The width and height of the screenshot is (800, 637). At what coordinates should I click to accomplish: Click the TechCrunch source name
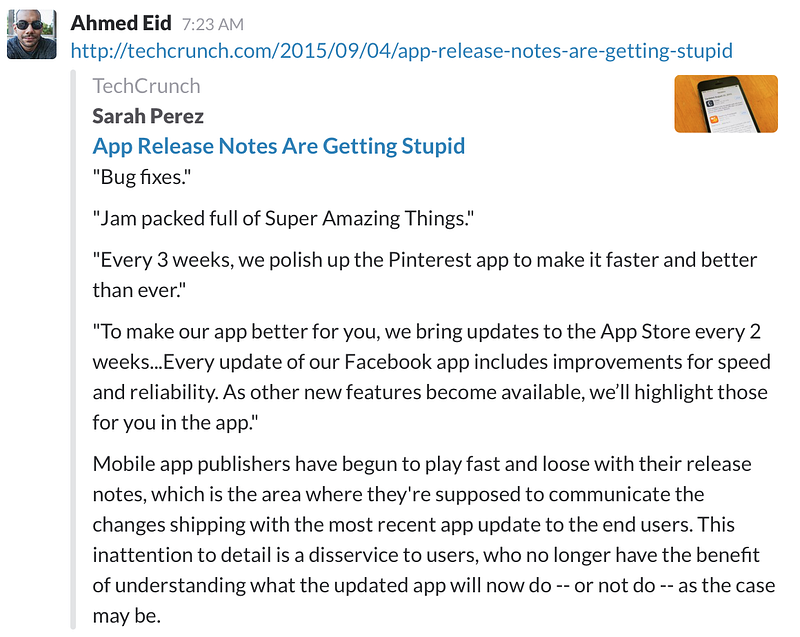pyautogui.click(x=146, y=86)
